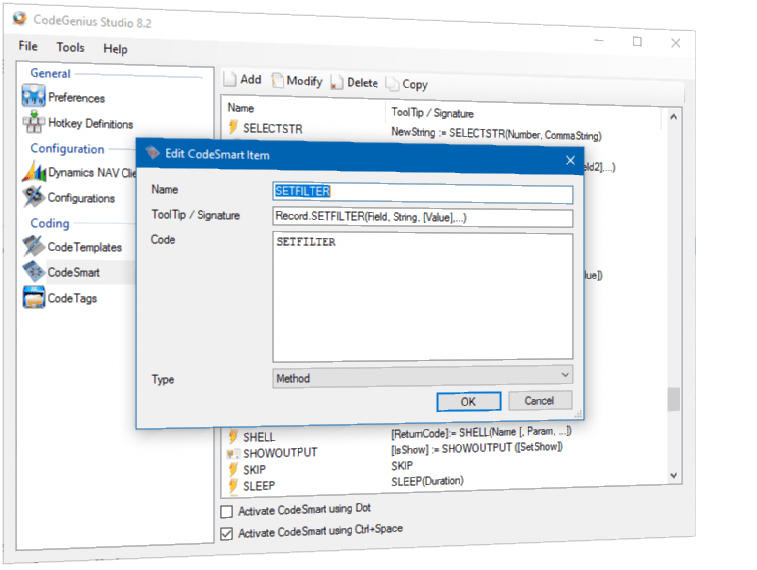Open CodeTemplates pencil icon
757x570 pixels.
34,246
